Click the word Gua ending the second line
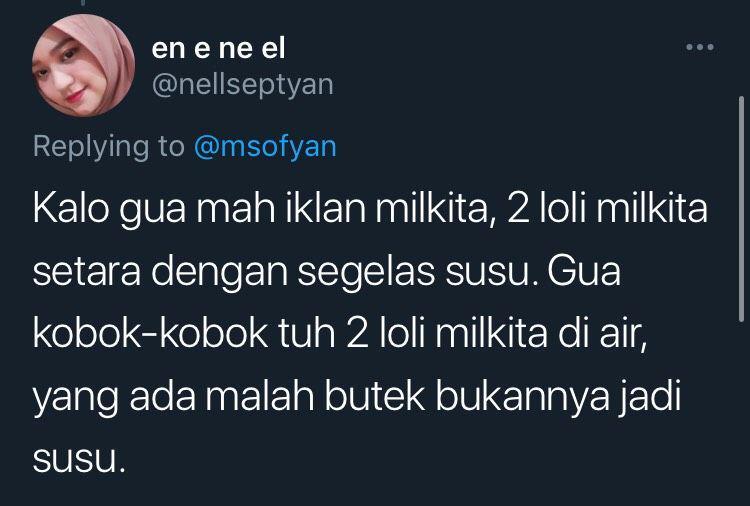Image resolution: width=750 pixels, height=506 pixels. pyautogui.click(x=584, y=271)
